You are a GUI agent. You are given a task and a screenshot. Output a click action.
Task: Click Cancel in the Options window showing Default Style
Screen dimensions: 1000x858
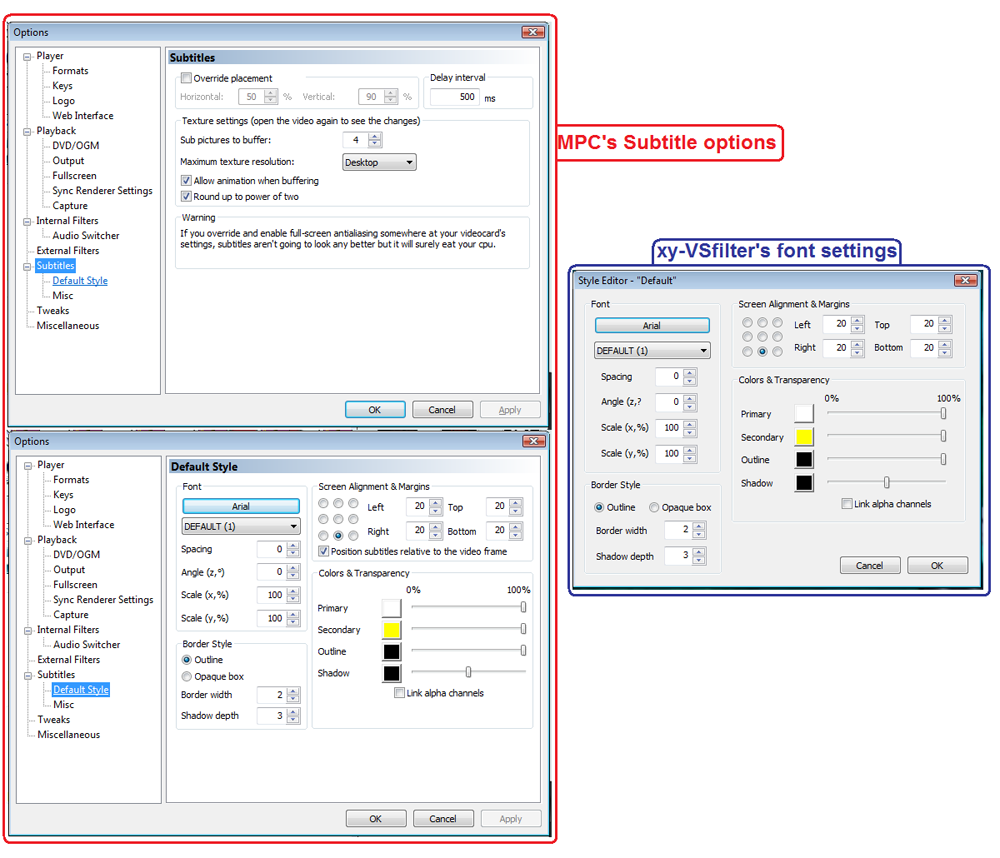click(x=443, y=818)
